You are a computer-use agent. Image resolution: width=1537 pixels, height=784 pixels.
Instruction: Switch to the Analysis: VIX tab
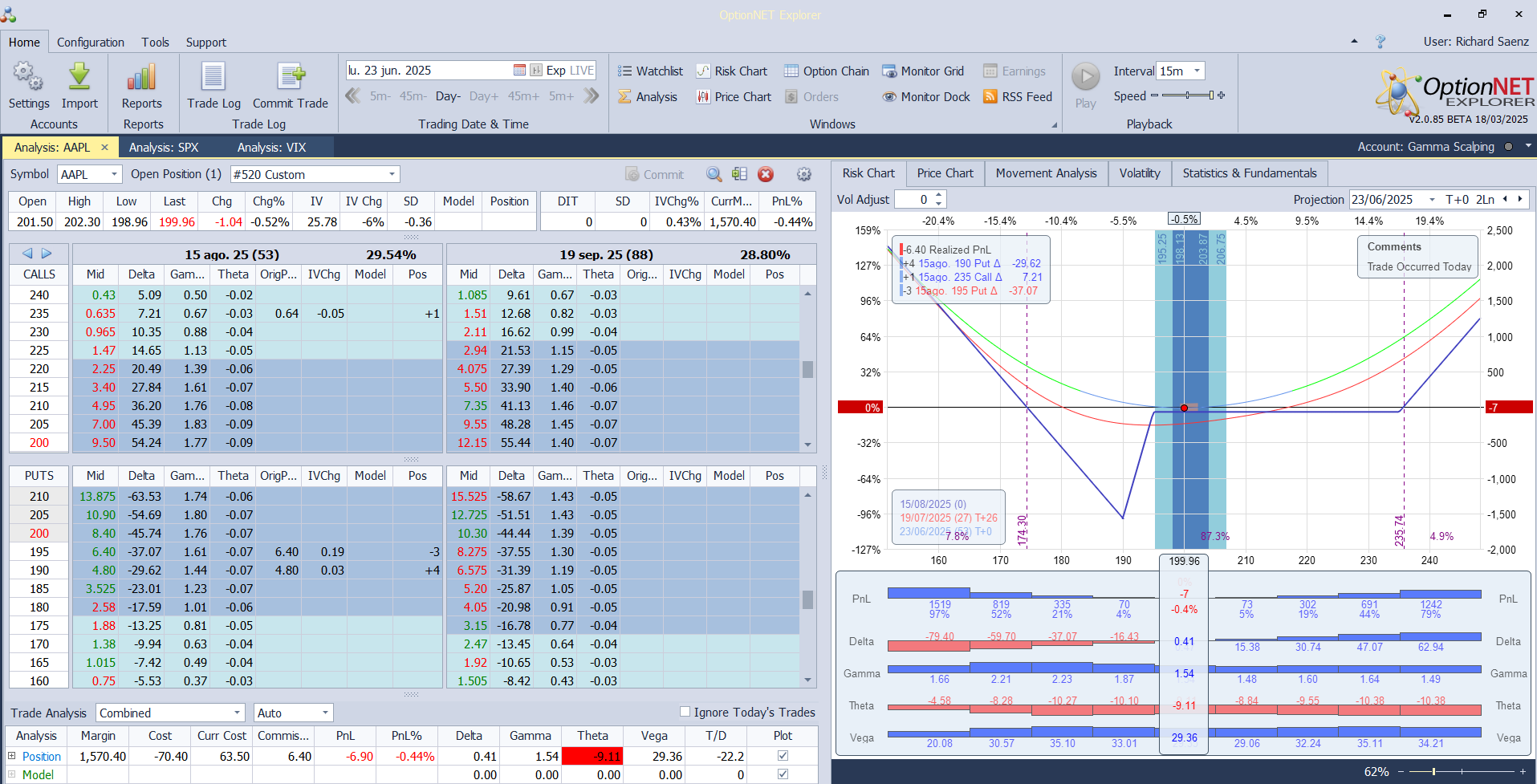tap(272, 148)
